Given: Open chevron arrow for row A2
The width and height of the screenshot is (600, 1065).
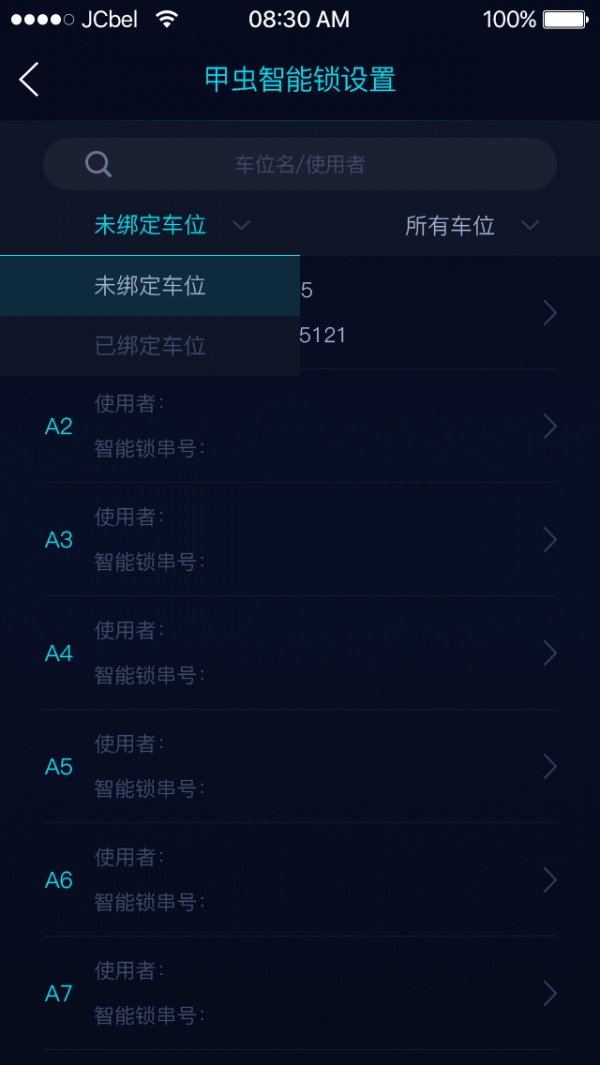Looking at the screenshot, I should [x=549, y=427].
